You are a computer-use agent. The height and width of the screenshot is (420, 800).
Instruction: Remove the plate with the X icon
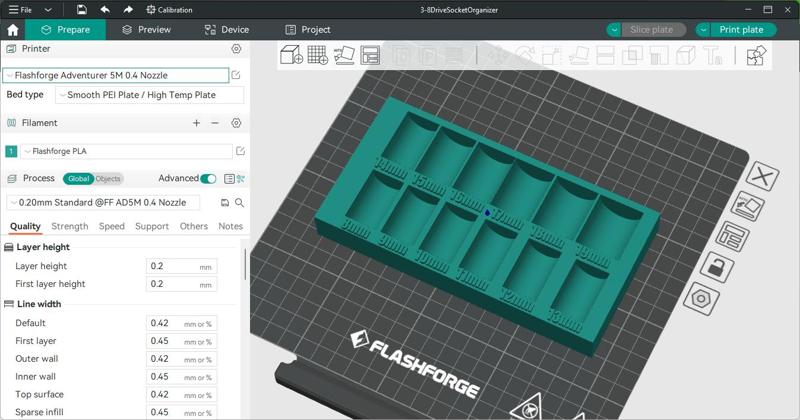tap(762, 177)
